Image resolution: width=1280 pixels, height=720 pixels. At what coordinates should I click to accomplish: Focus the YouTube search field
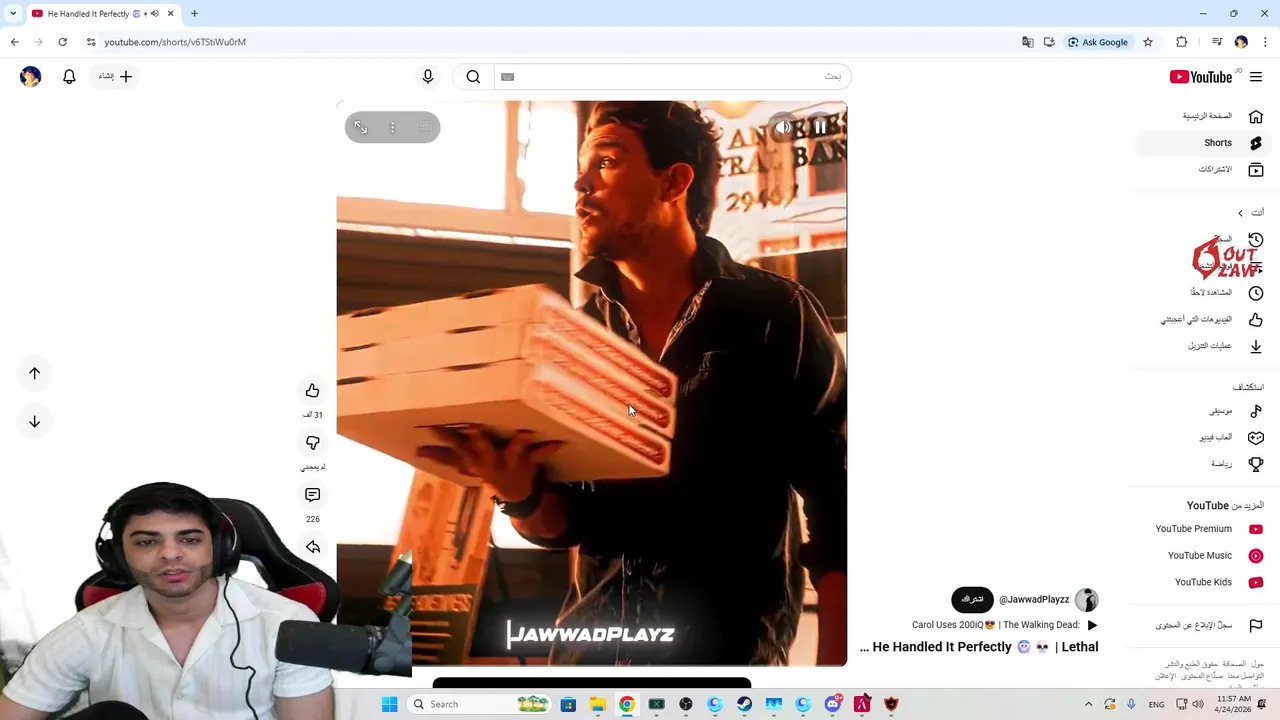point(671,77)
